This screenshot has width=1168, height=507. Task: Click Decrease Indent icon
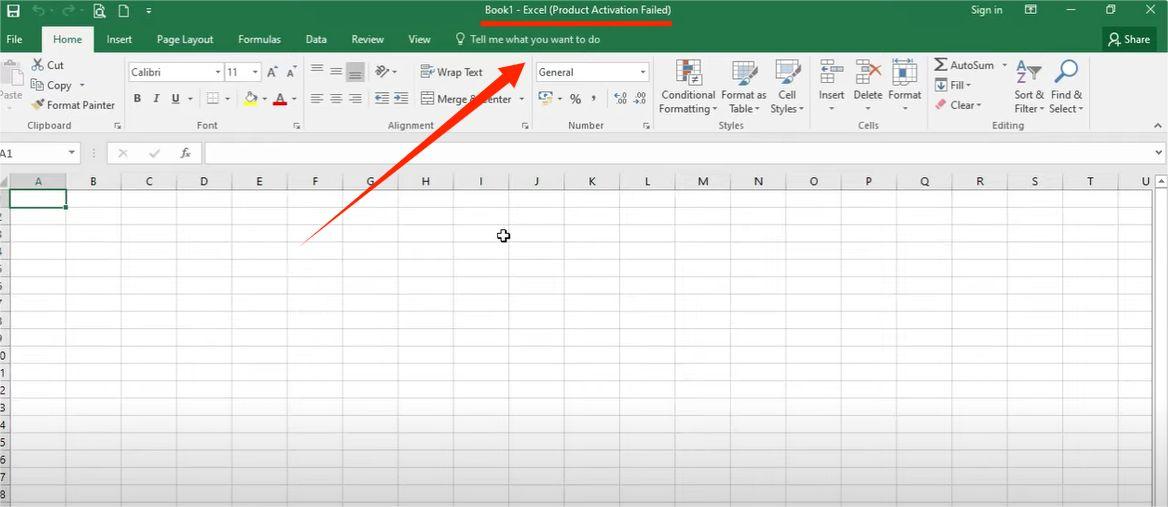(x=381, y=98)
